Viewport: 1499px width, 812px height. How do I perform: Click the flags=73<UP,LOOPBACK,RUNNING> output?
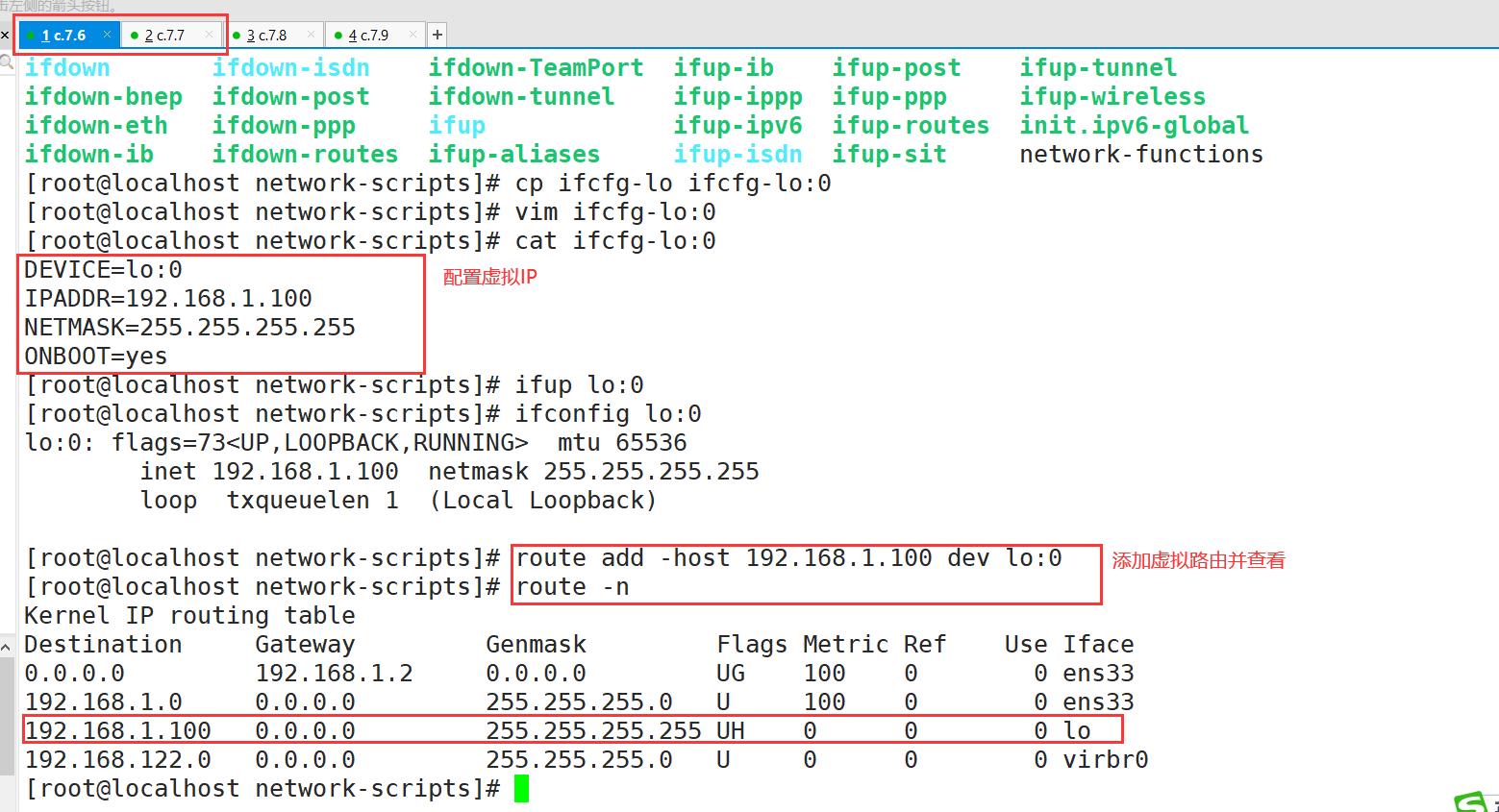[x=319, y=443]
